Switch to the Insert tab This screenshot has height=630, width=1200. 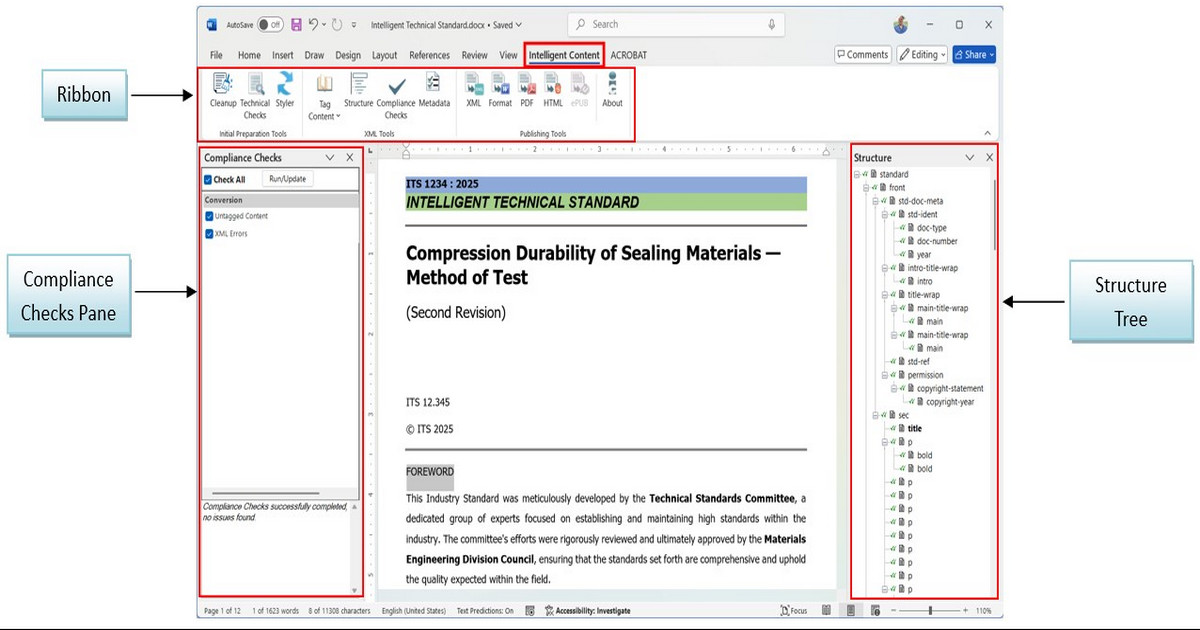pyautogui.click(x=283, y=55)
